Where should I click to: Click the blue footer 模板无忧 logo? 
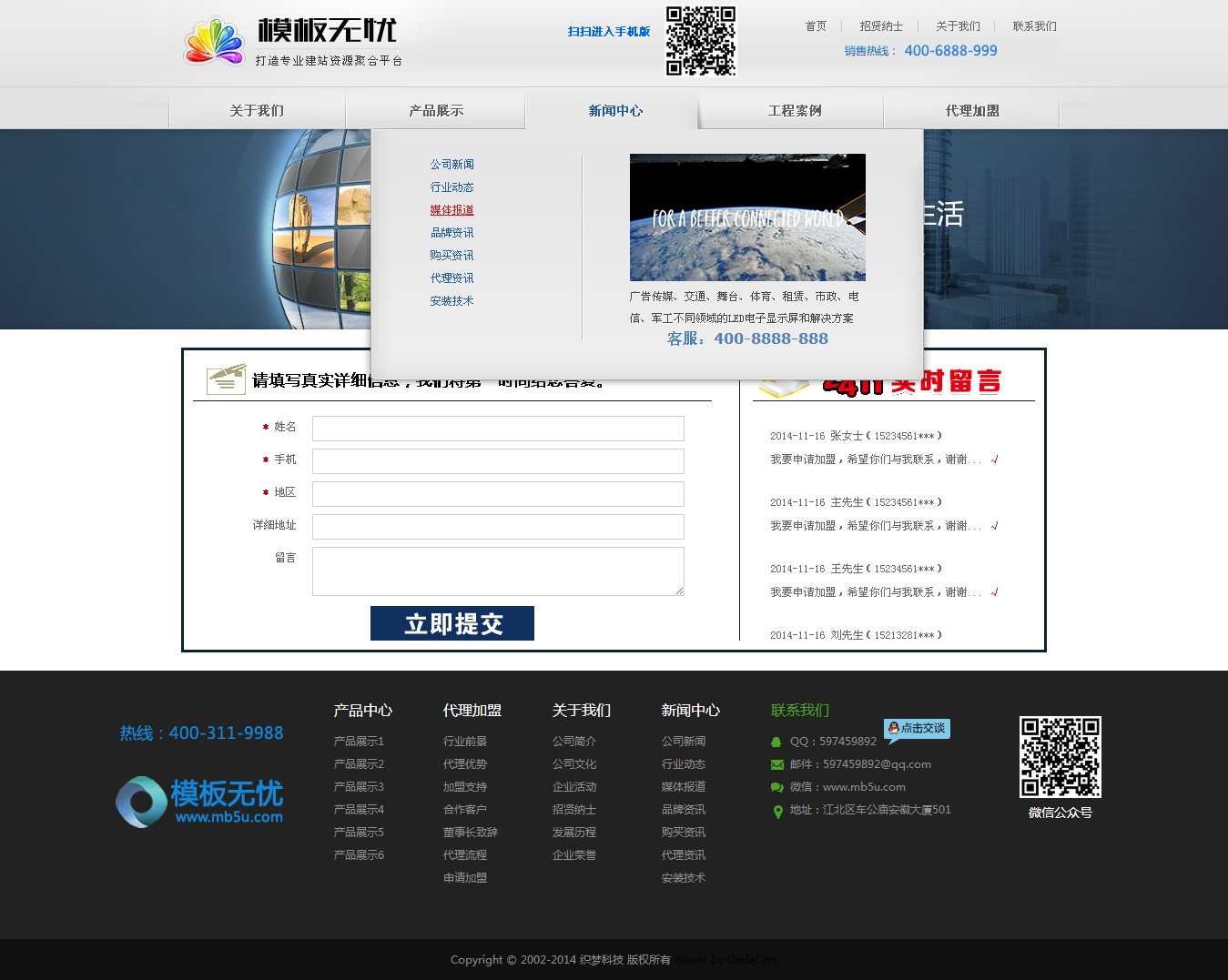(x=200, y=802)
